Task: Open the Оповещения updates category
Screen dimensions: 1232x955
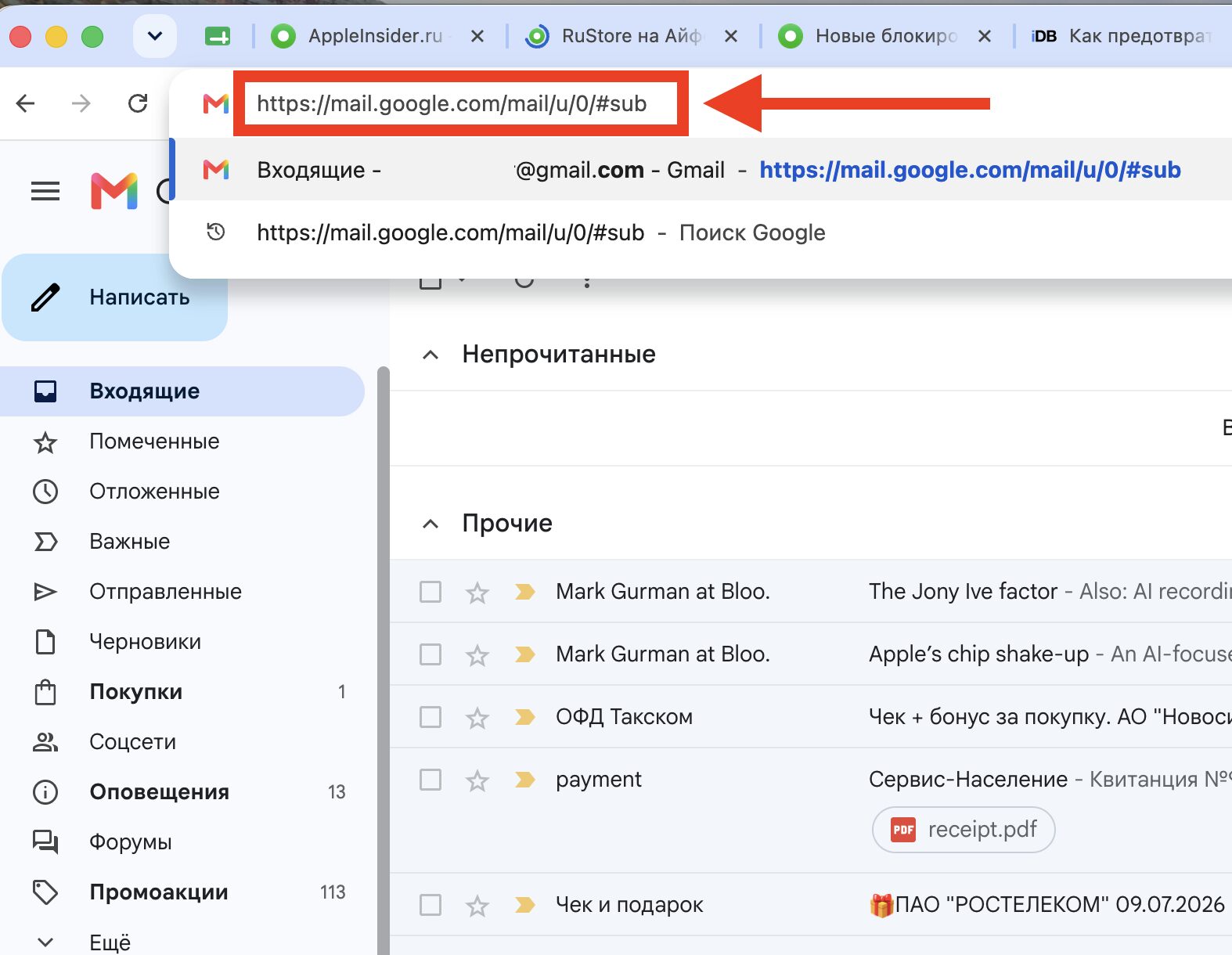Action: point(182,792)
